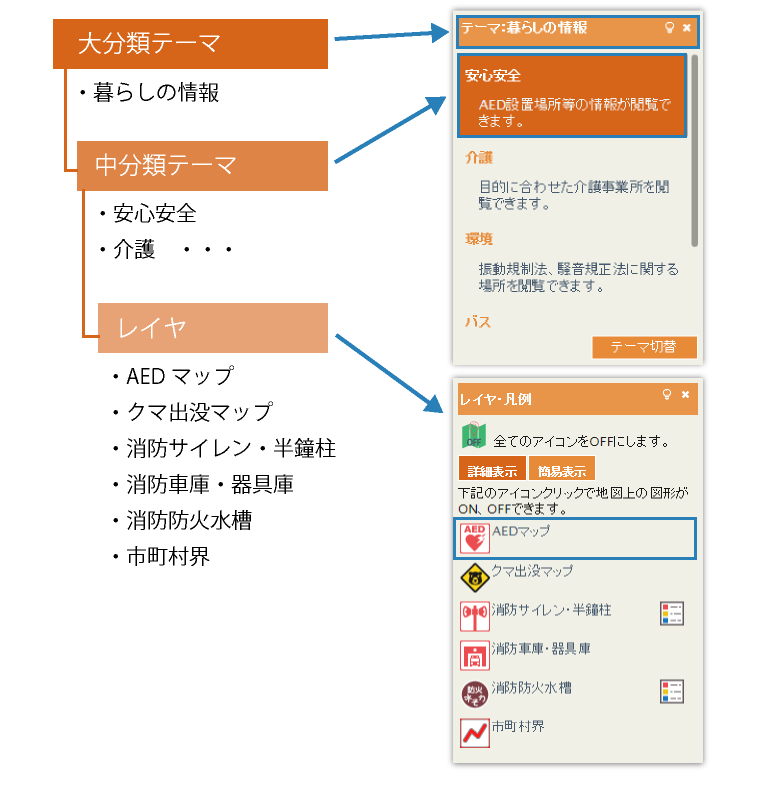Click the 消防車庫・器具庫 layer label

(x=541, y=648)
